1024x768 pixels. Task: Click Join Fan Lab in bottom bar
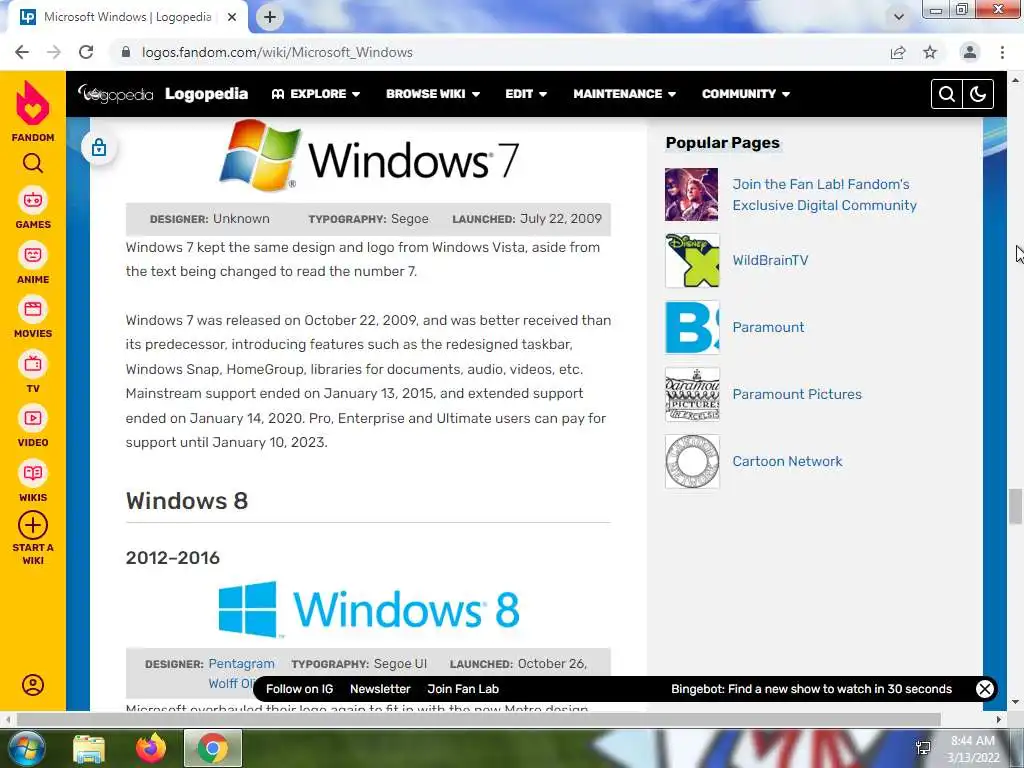pyautogui.click(x=463, y=689)
